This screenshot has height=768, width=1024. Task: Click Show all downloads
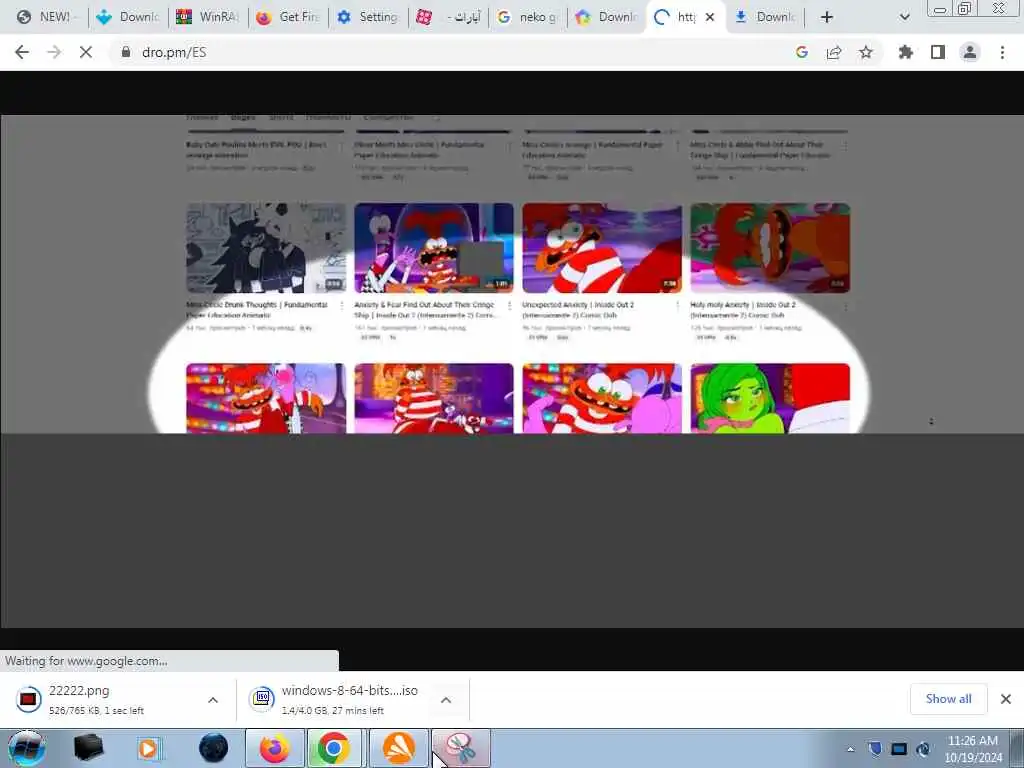pyautogui.click(x=948, y=699)
